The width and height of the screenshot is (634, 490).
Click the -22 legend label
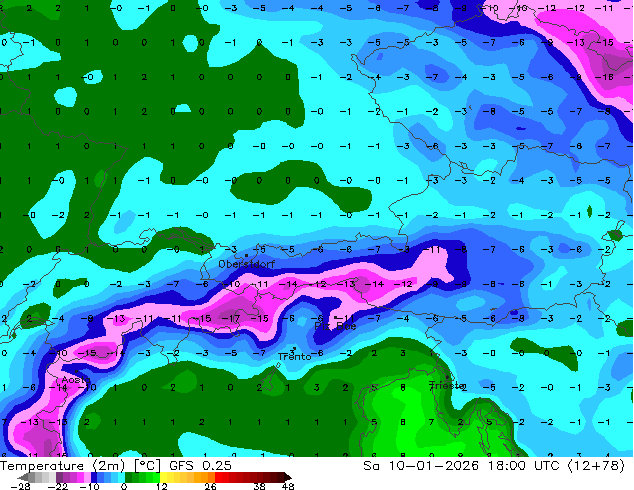tap(58, 486)
